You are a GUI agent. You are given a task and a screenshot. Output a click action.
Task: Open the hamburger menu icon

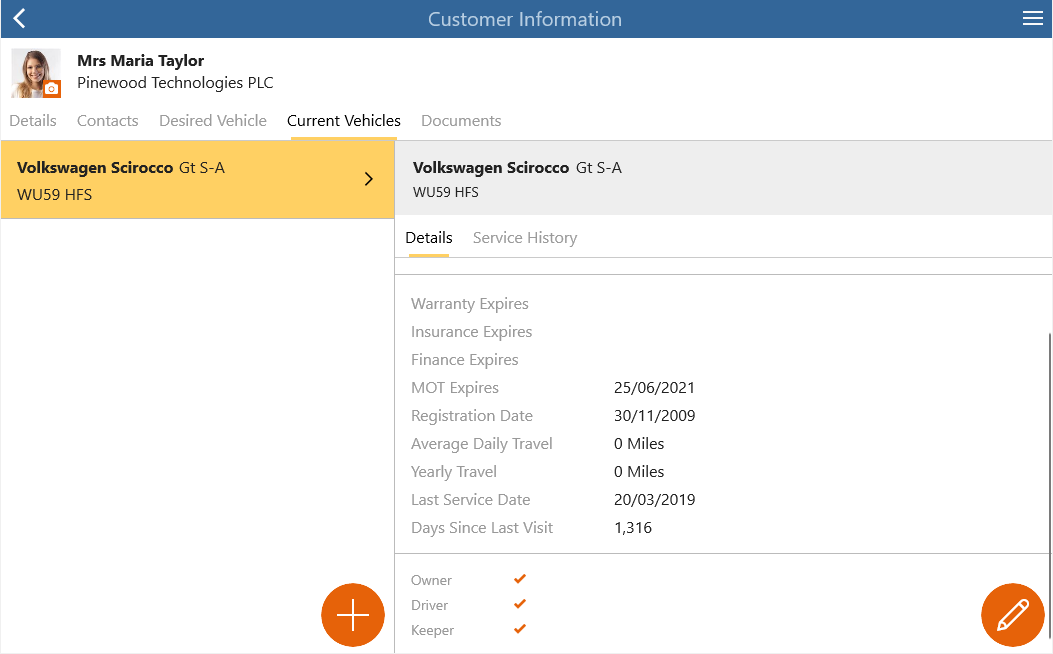(x=1032, y=19)
